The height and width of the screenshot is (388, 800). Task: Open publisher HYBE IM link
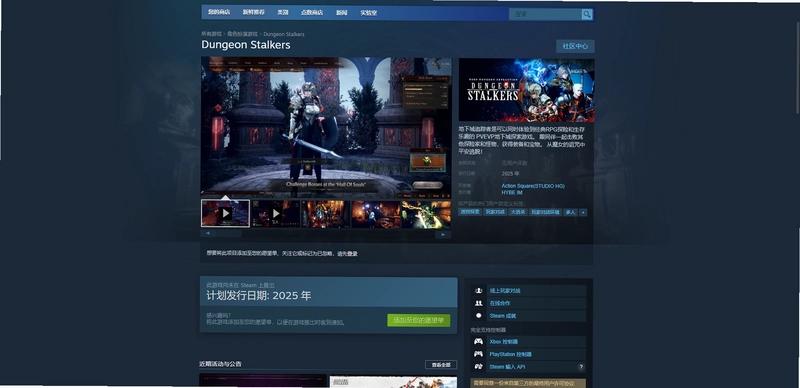click(x=512, y=192)
